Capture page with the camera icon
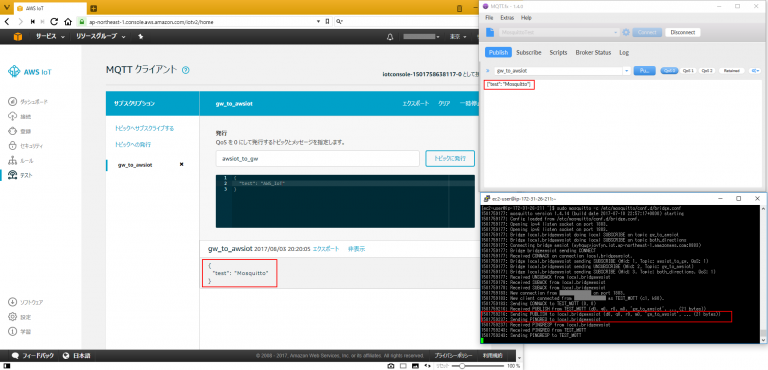Screen dimensions: 768x370 [391, 366]
